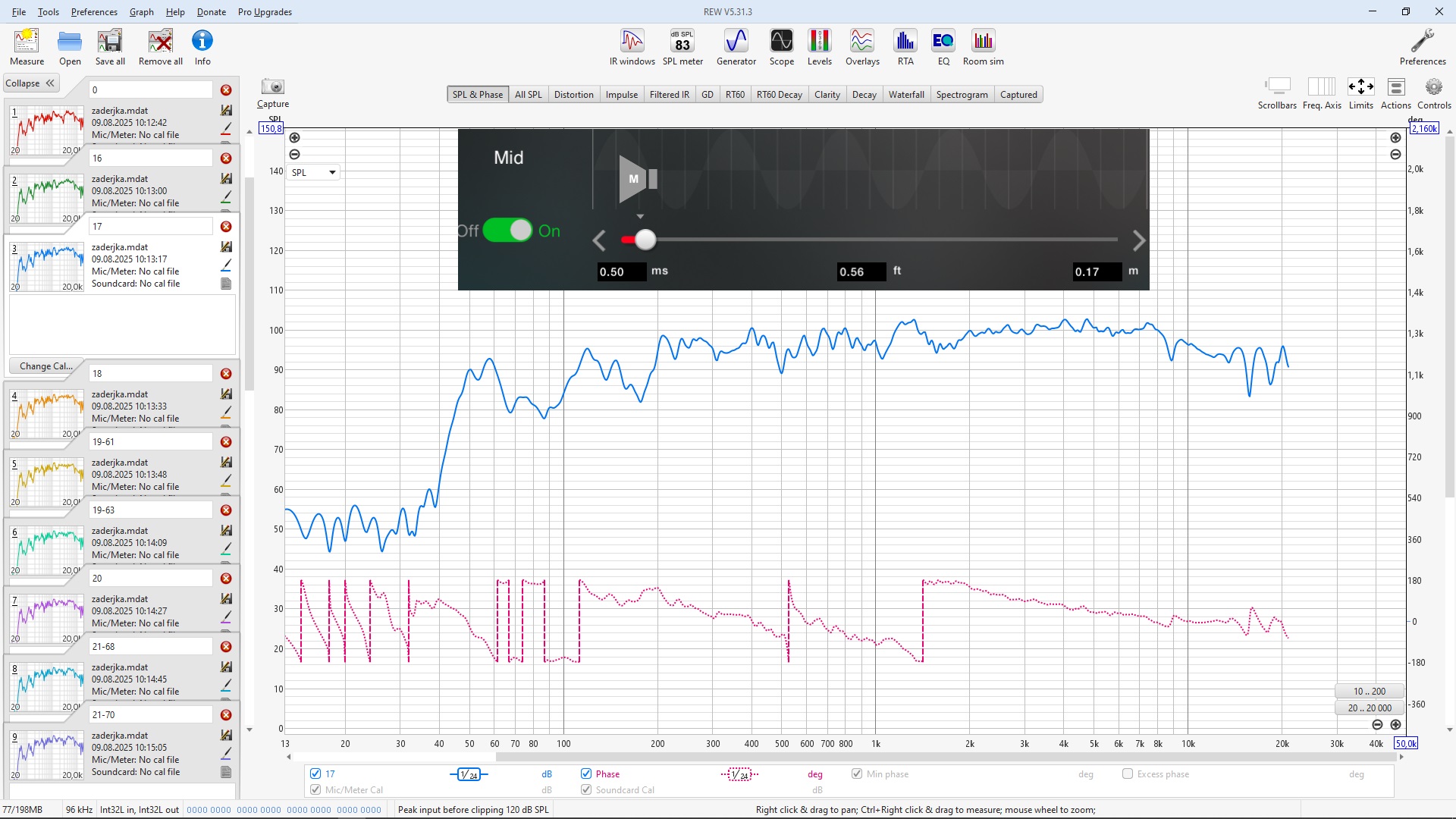1456x819 pixels.
Task: Uncheck the Phase trace checkbox
Action: point(586,773)
